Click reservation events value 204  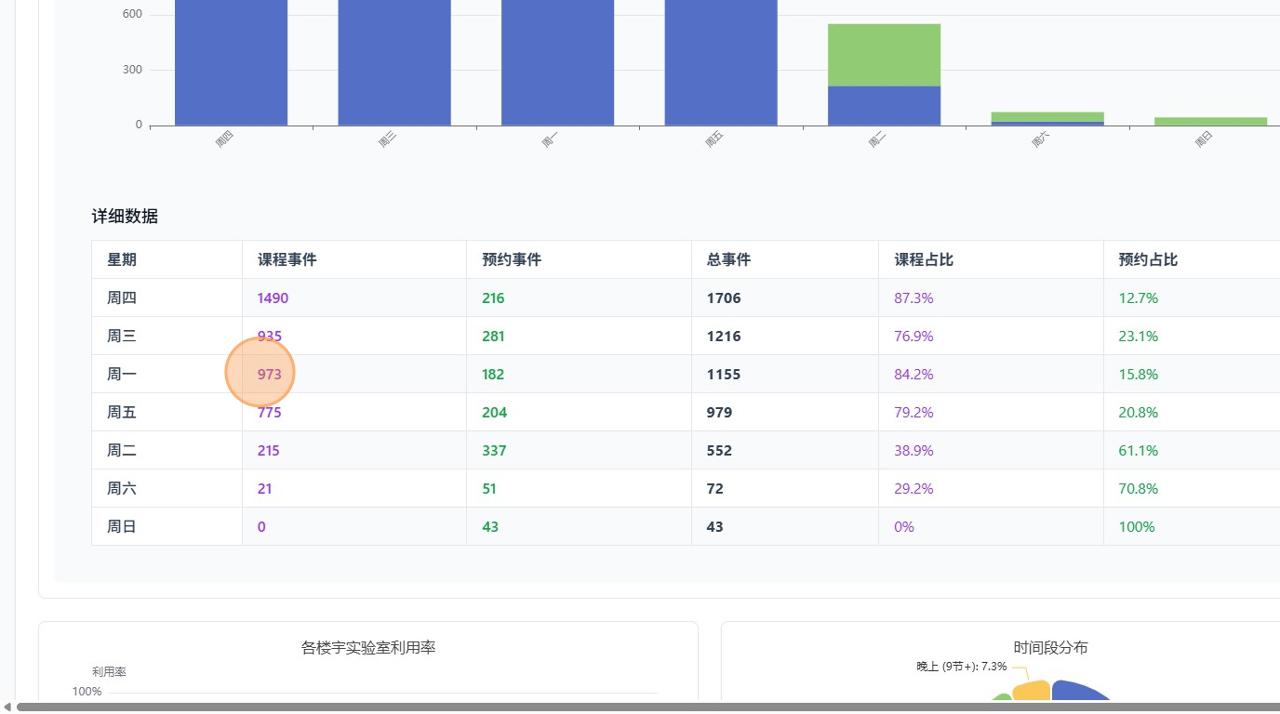click(494, 412)
